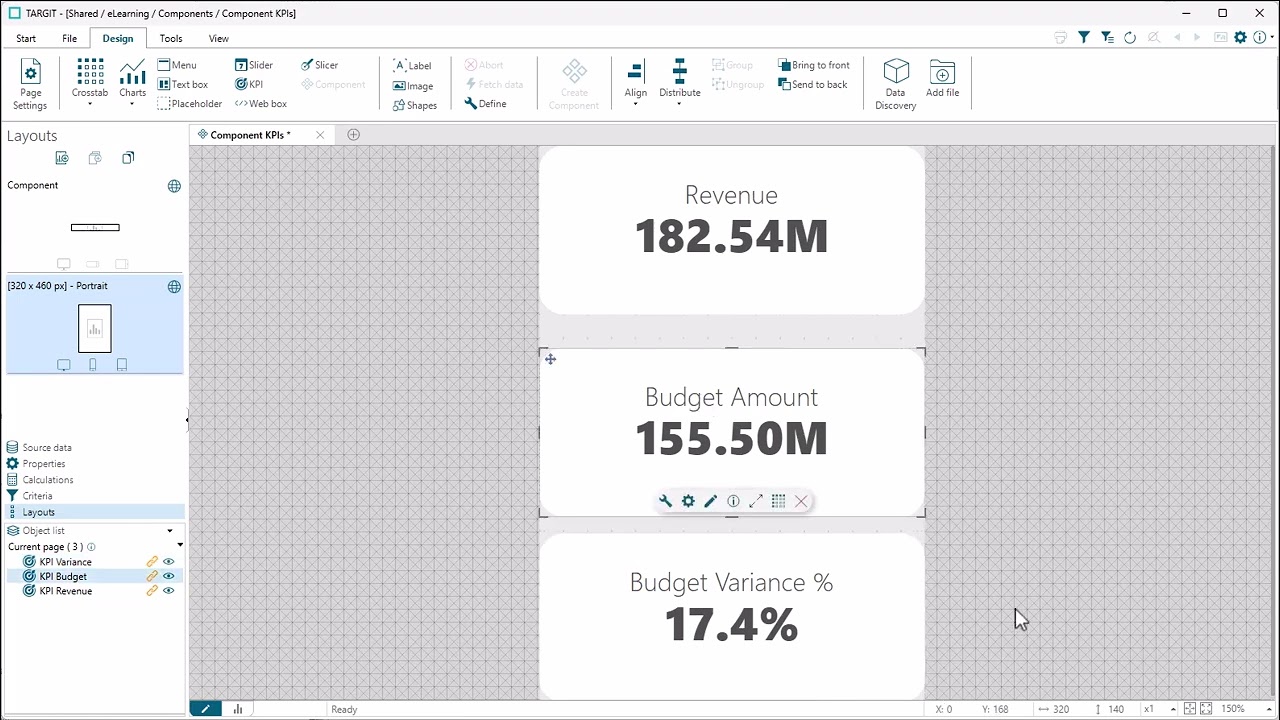This screenshot has width=1280, height=720.
Task: Click Bring to front
Action: point(814,65)
